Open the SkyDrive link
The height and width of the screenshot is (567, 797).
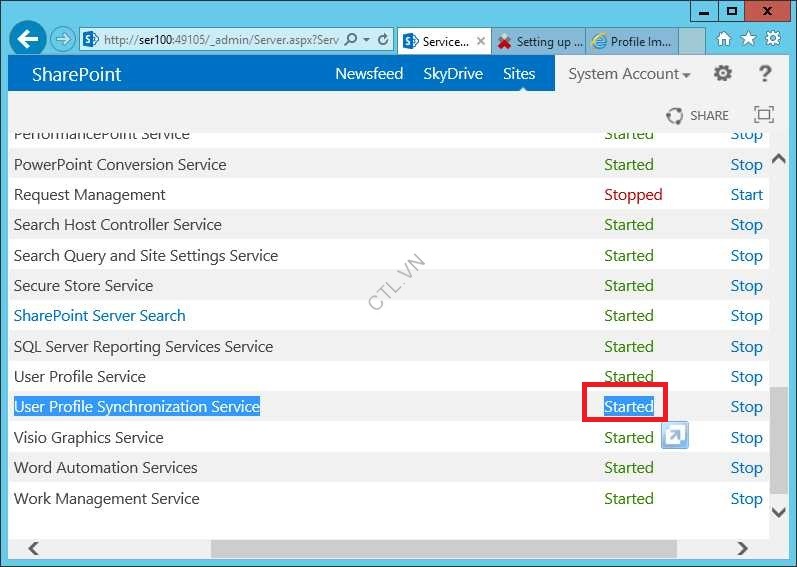[453, 74]
